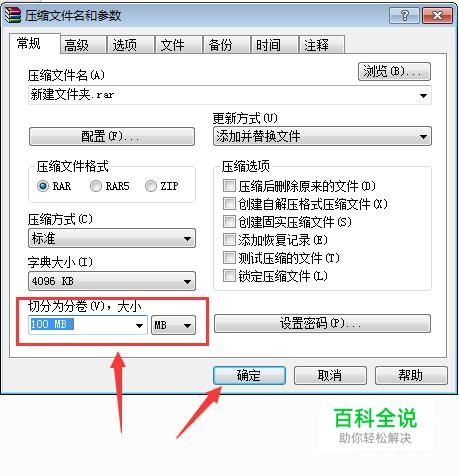The height and width of the screenshot is (476, 459).
Task: Toggle 添加恢复记录 checkbox
Action: (229, 240)
